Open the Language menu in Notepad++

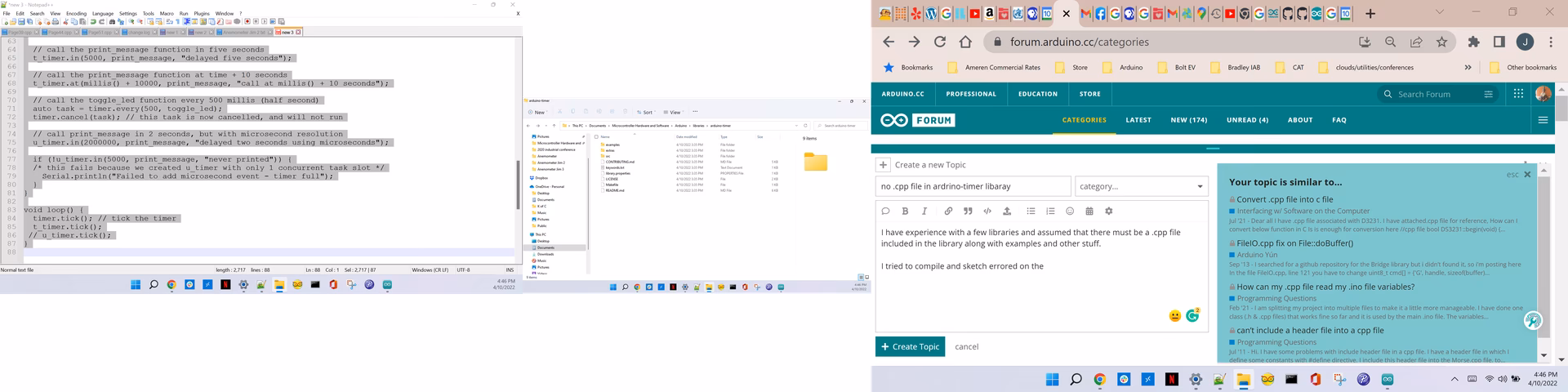[103, 14]
